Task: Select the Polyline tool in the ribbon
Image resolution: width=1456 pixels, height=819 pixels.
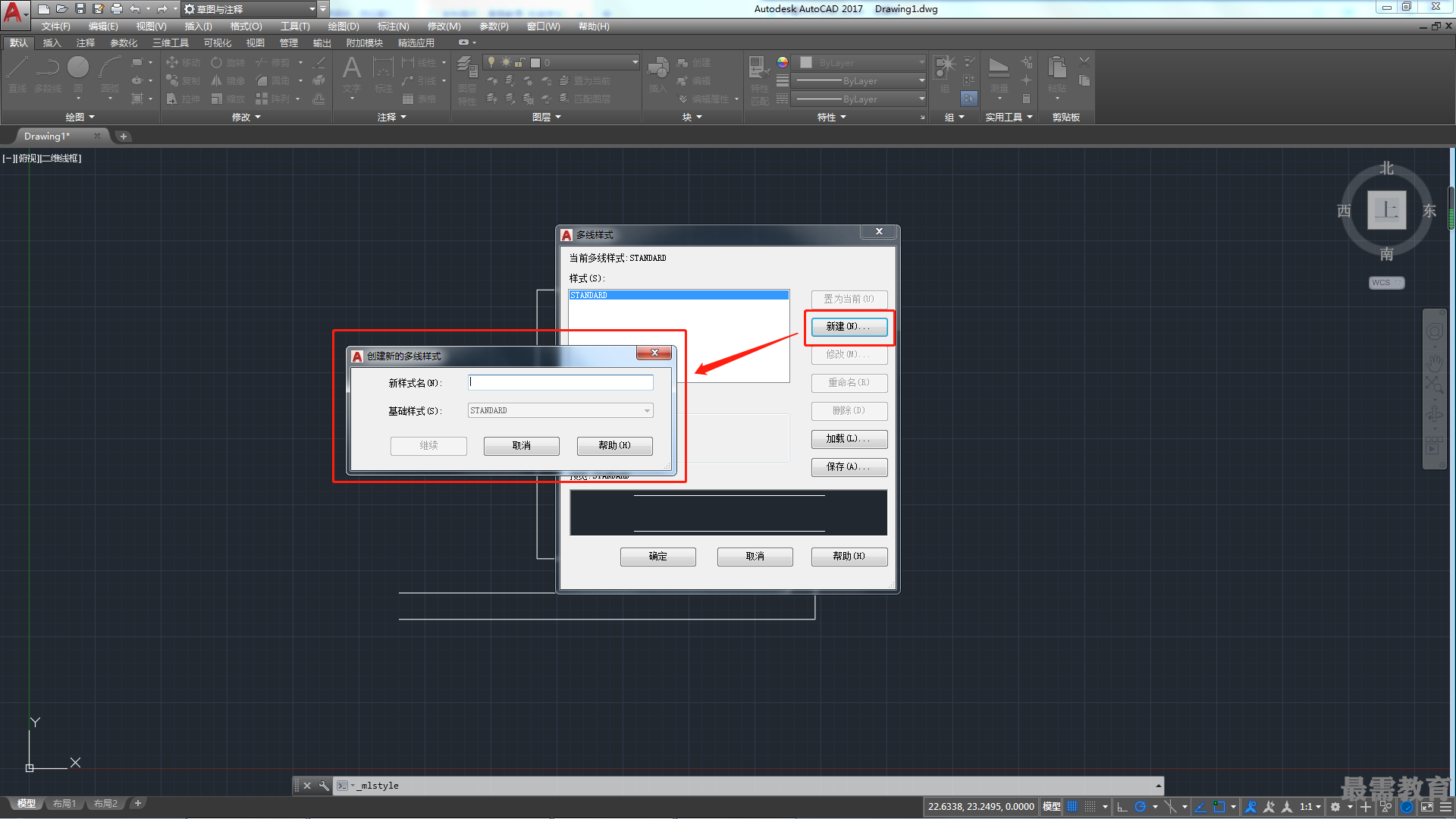Action: coord(48,74)
